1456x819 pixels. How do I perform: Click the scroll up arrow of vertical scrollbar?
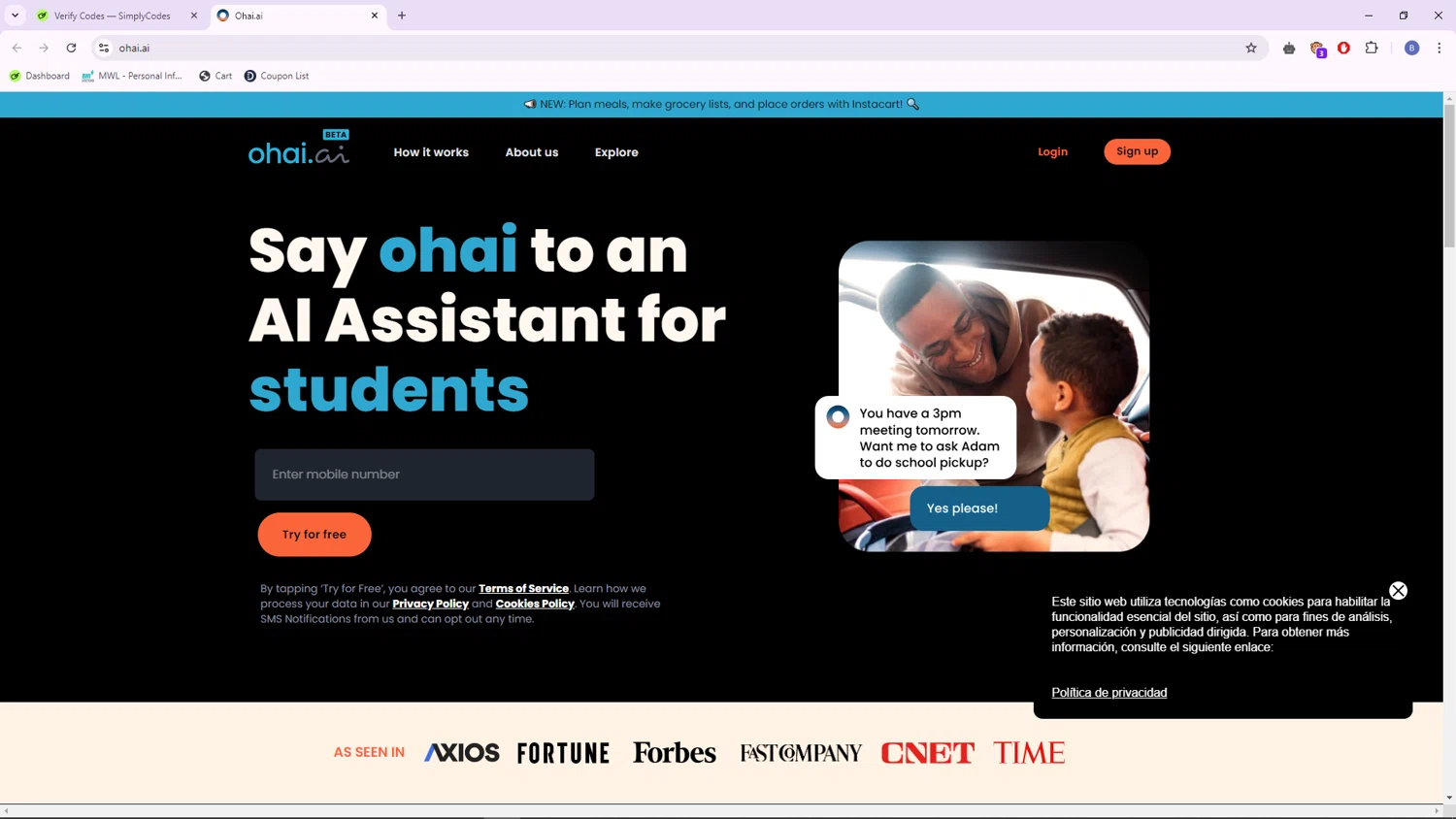pos(1449,98)
